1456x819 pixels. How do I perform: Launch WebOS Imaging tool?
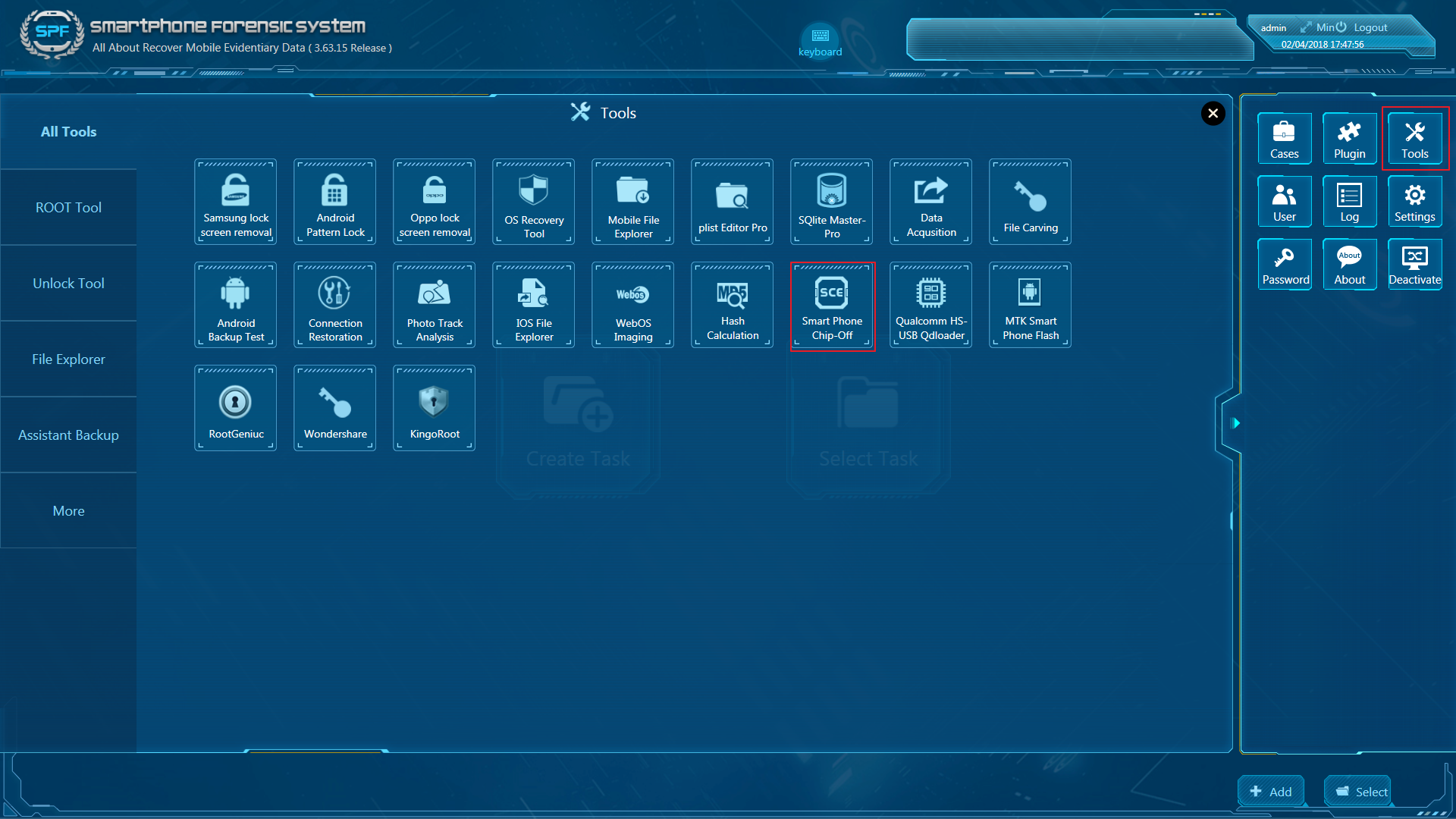[x=632, y=306]
